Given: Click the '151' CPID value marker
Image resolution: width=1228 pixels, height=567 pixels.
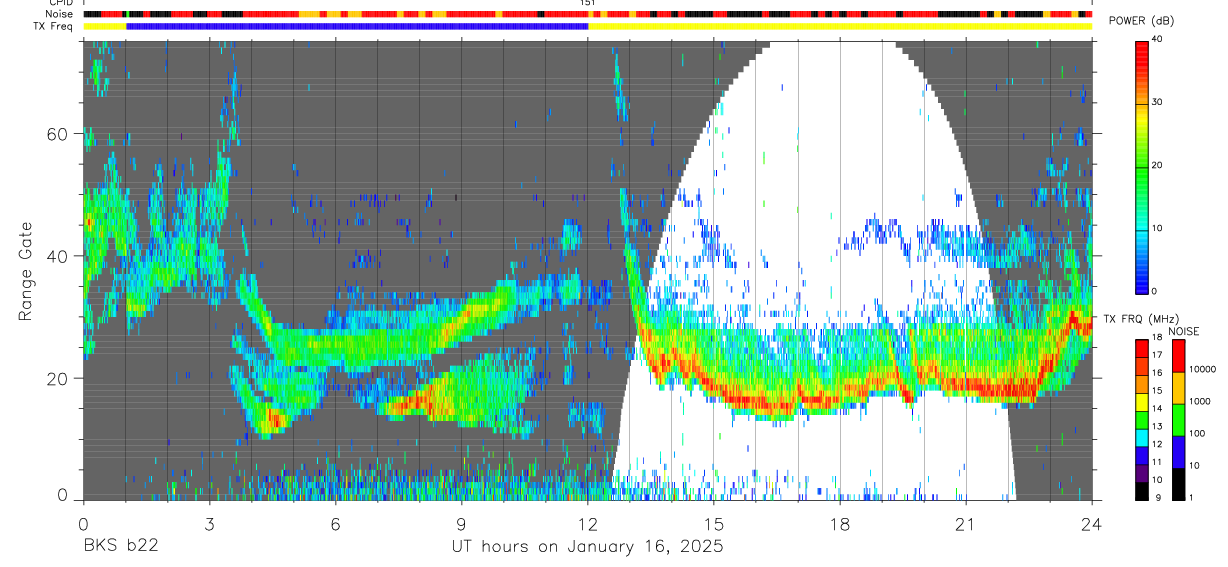Looking at the screenshot, I should pyautogui.click(x=588, y=3).
